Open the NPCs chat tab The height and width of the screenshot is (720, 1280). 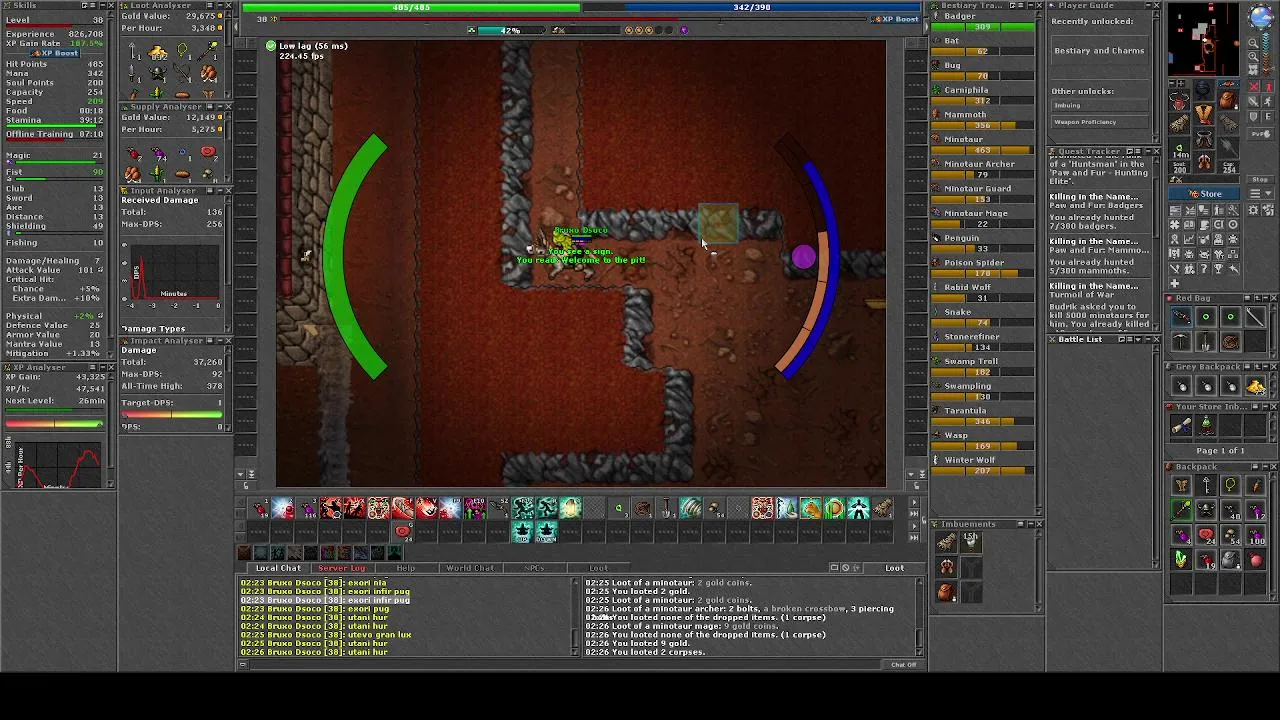534,568
